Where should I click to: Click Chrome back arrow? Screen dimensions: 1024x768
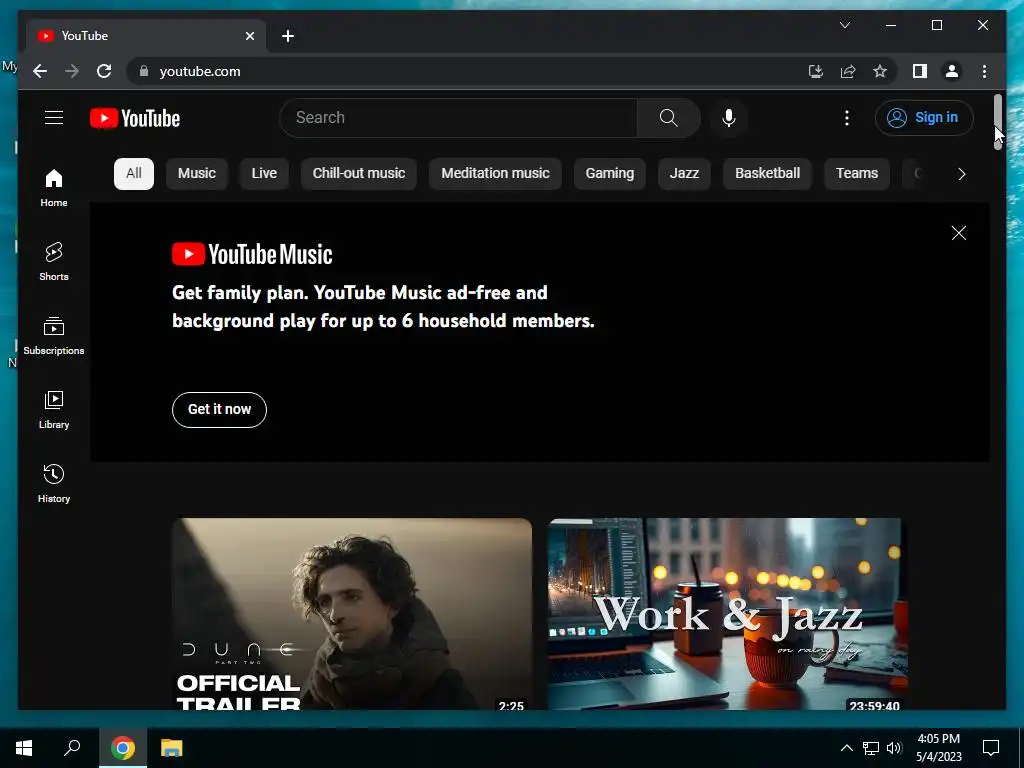(40, 71)
